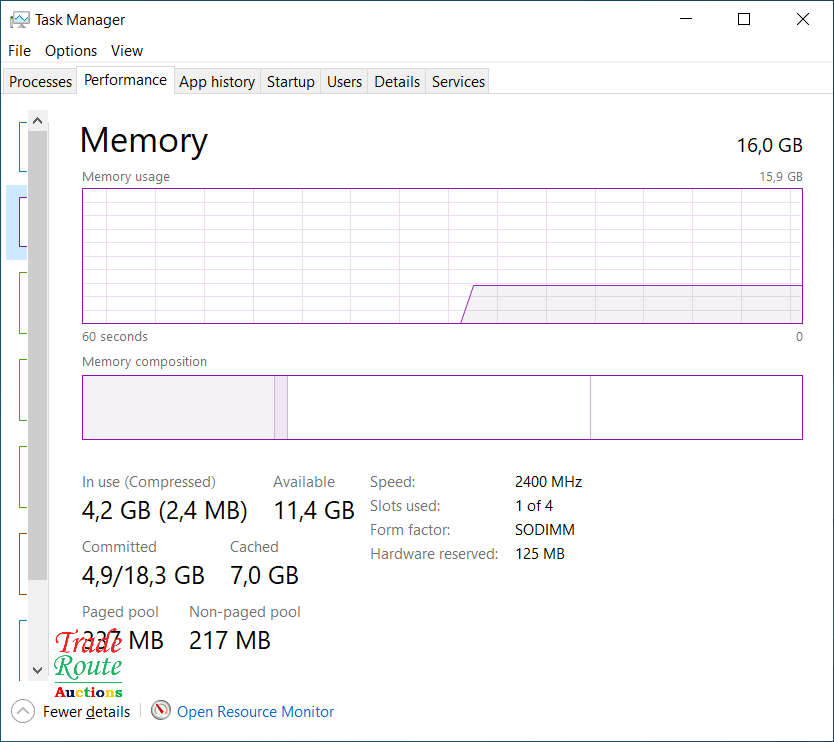This screenshot has height=742, width=834.
Task: Open the View menu
Action: (127, 50)
